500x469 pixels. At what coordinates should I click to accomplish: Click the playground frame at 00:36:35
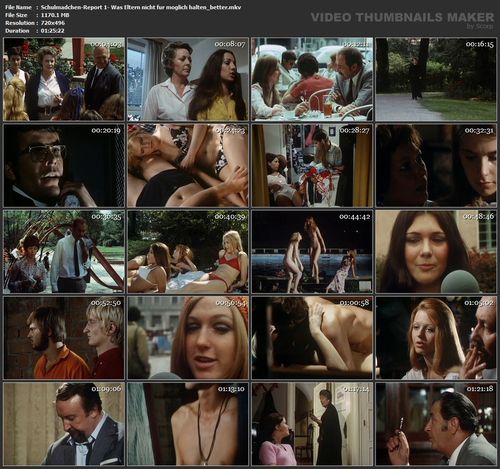pos(64,252)
